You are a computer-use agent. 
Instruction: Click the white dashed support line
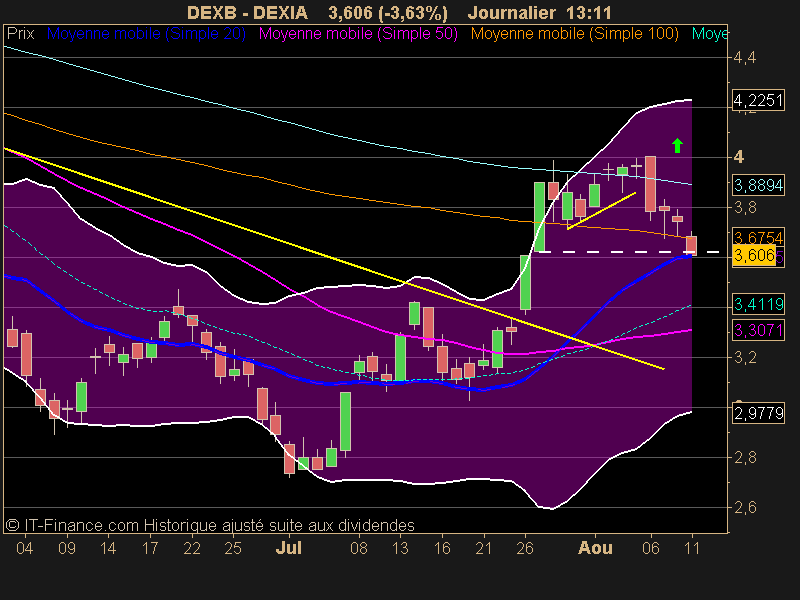[630, 252]
